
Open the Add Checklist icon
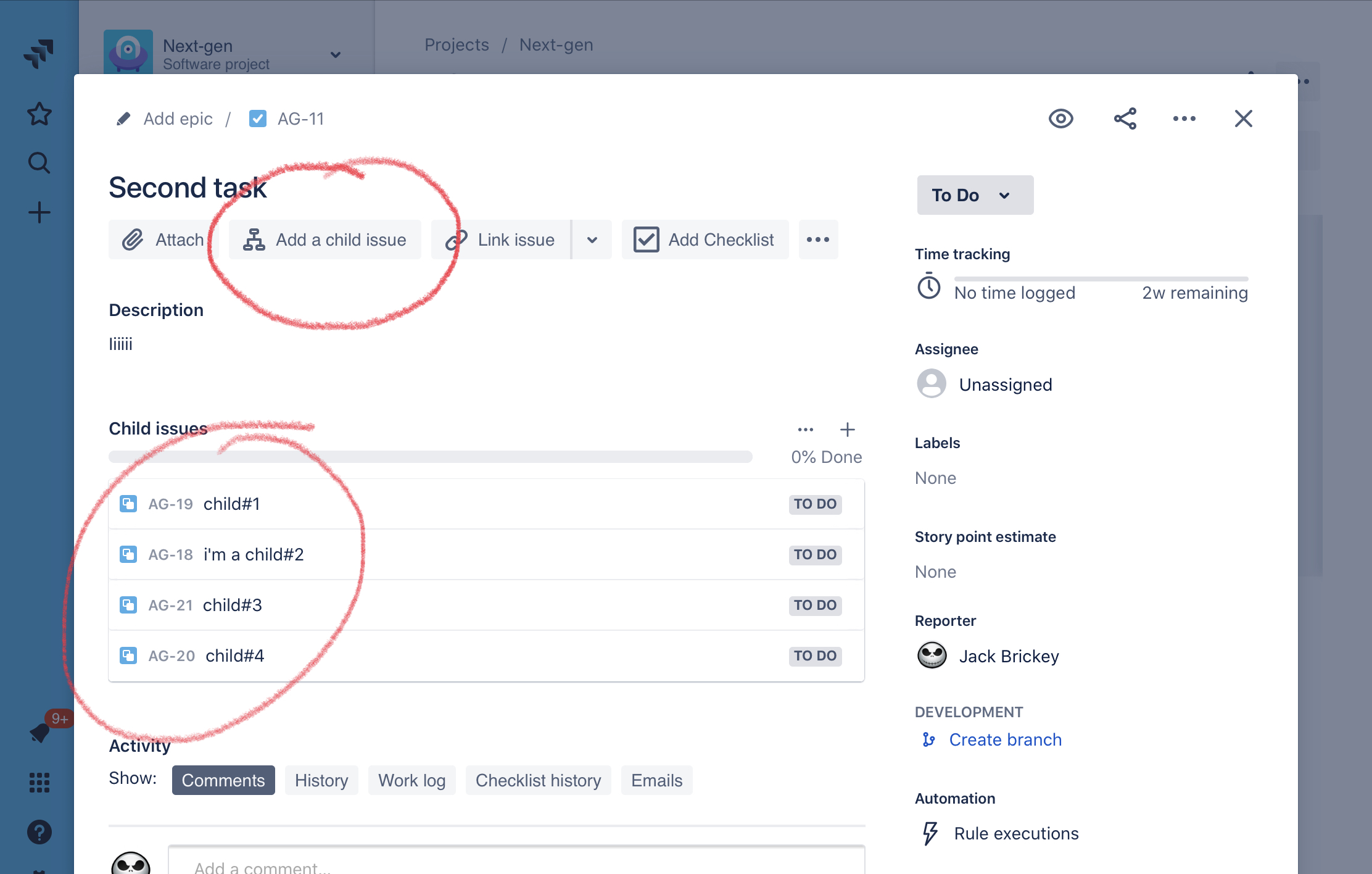click(645, 239)
